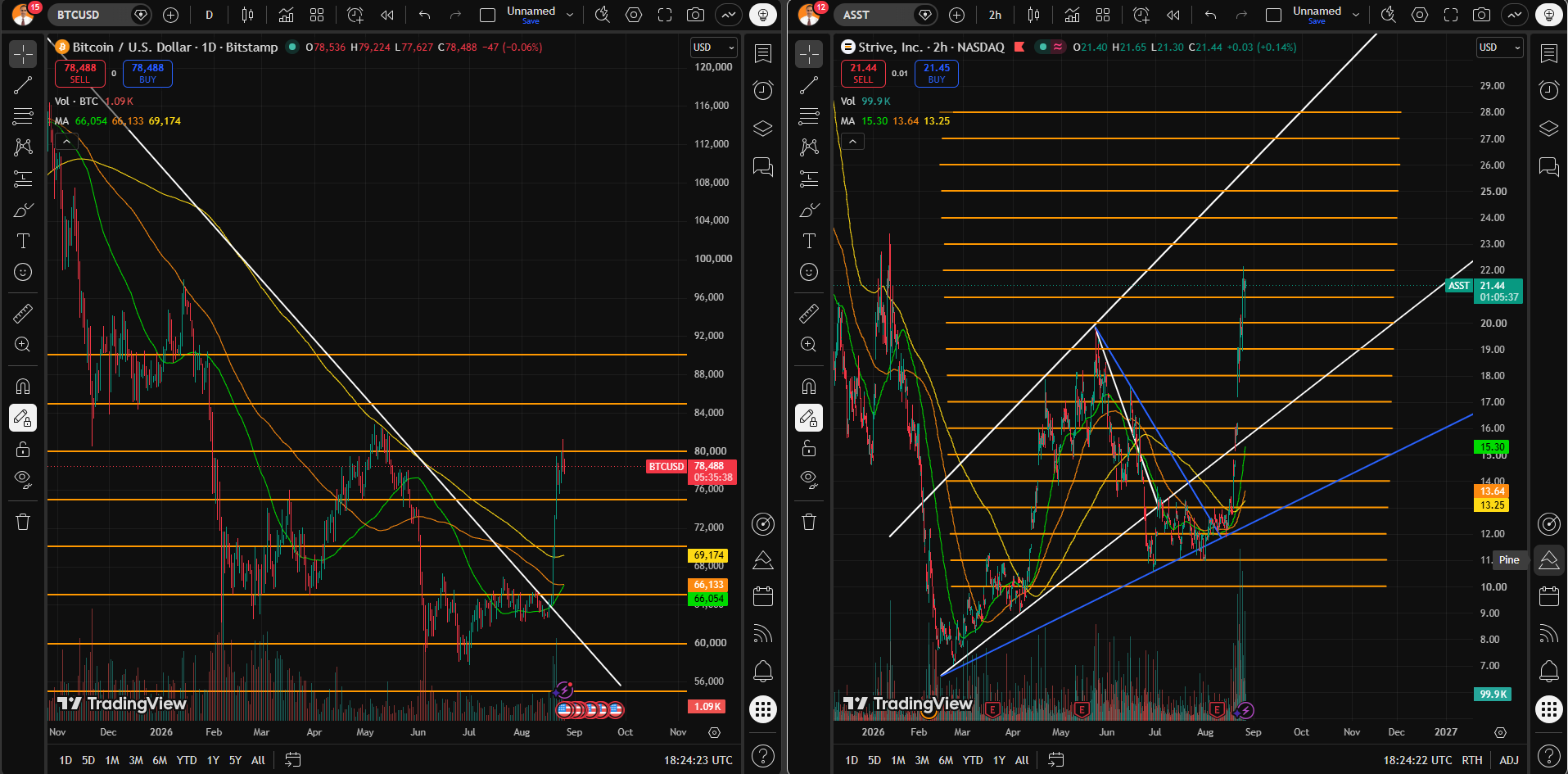Open Fibonacci tools in BTCUSD window

coord(23,116)
